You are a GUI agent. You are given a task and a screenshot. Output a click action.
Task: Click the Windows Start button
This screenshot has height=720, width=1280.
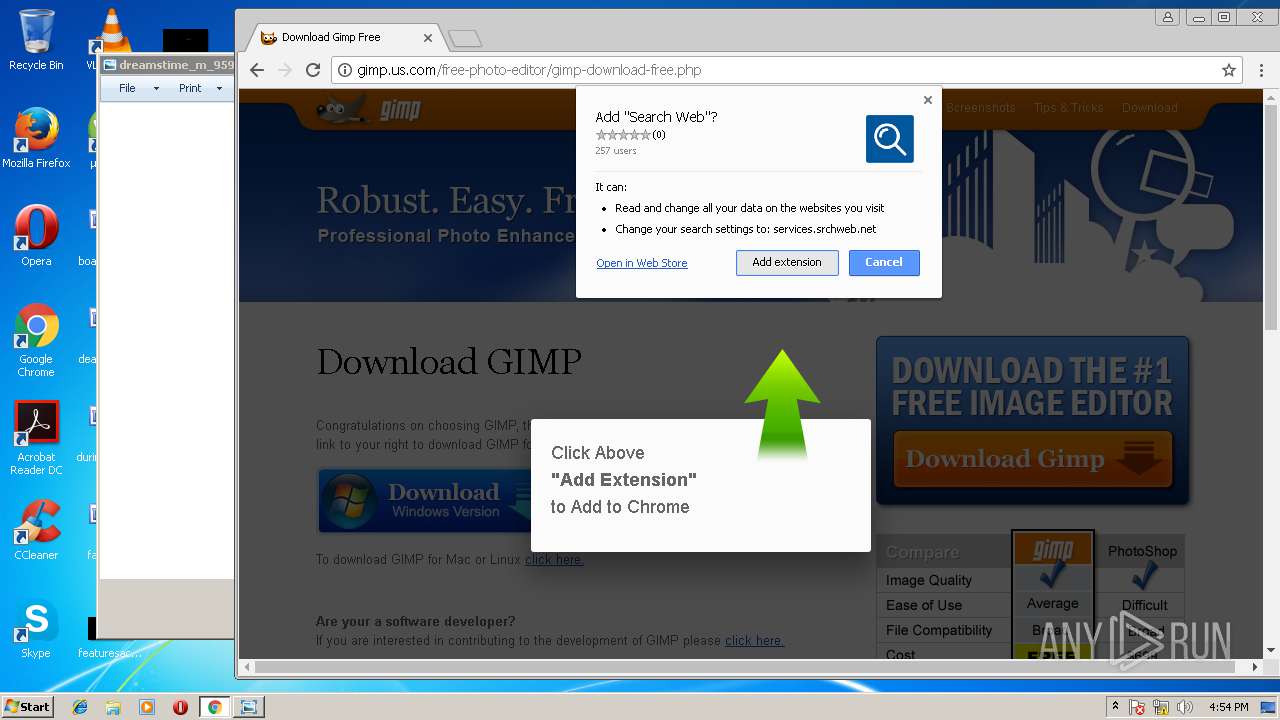coord(27,706)
